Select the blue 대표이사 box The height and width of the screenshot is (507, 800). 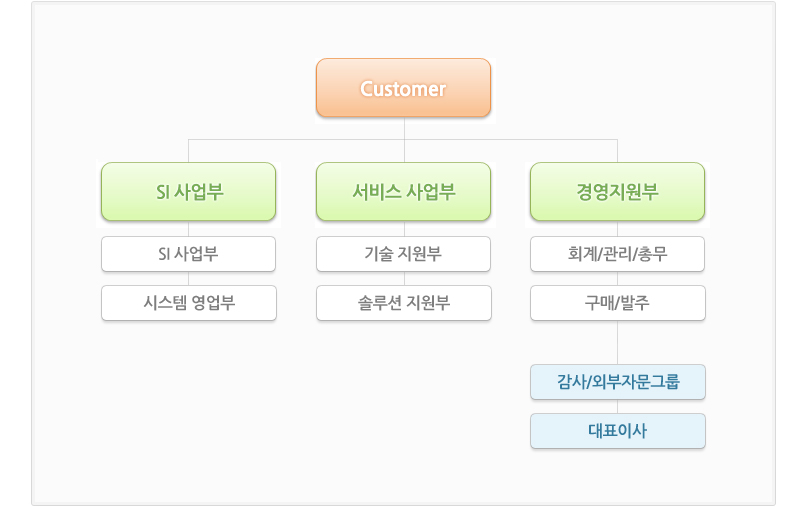click(x=618, y=431)
